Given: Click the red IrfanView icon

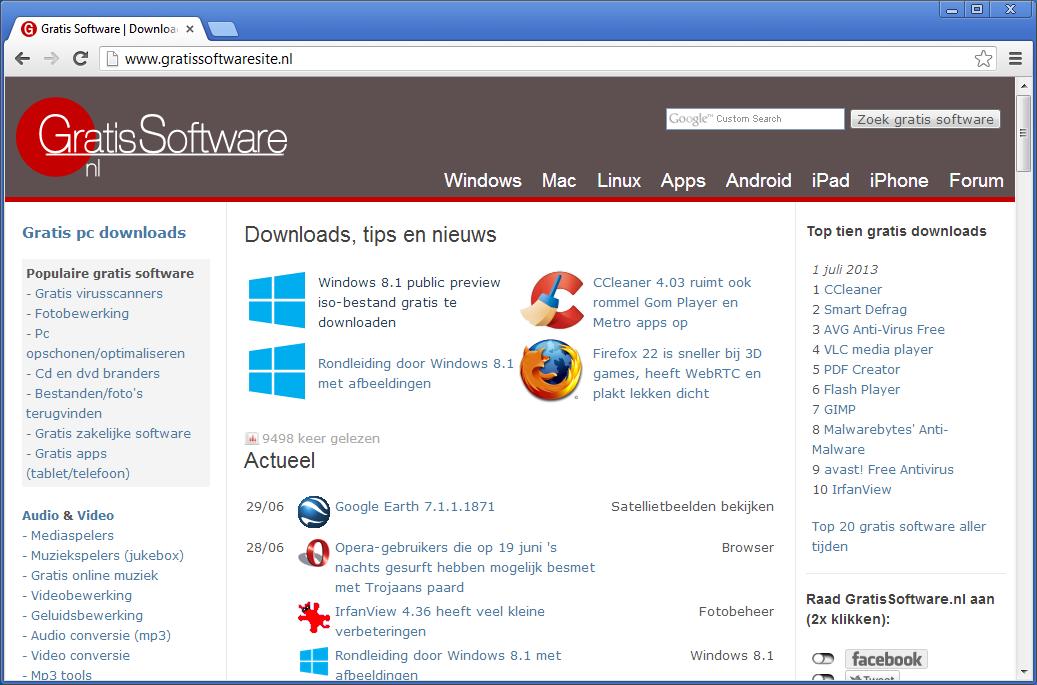Looking at the screenshot, I should pos(314,616).
